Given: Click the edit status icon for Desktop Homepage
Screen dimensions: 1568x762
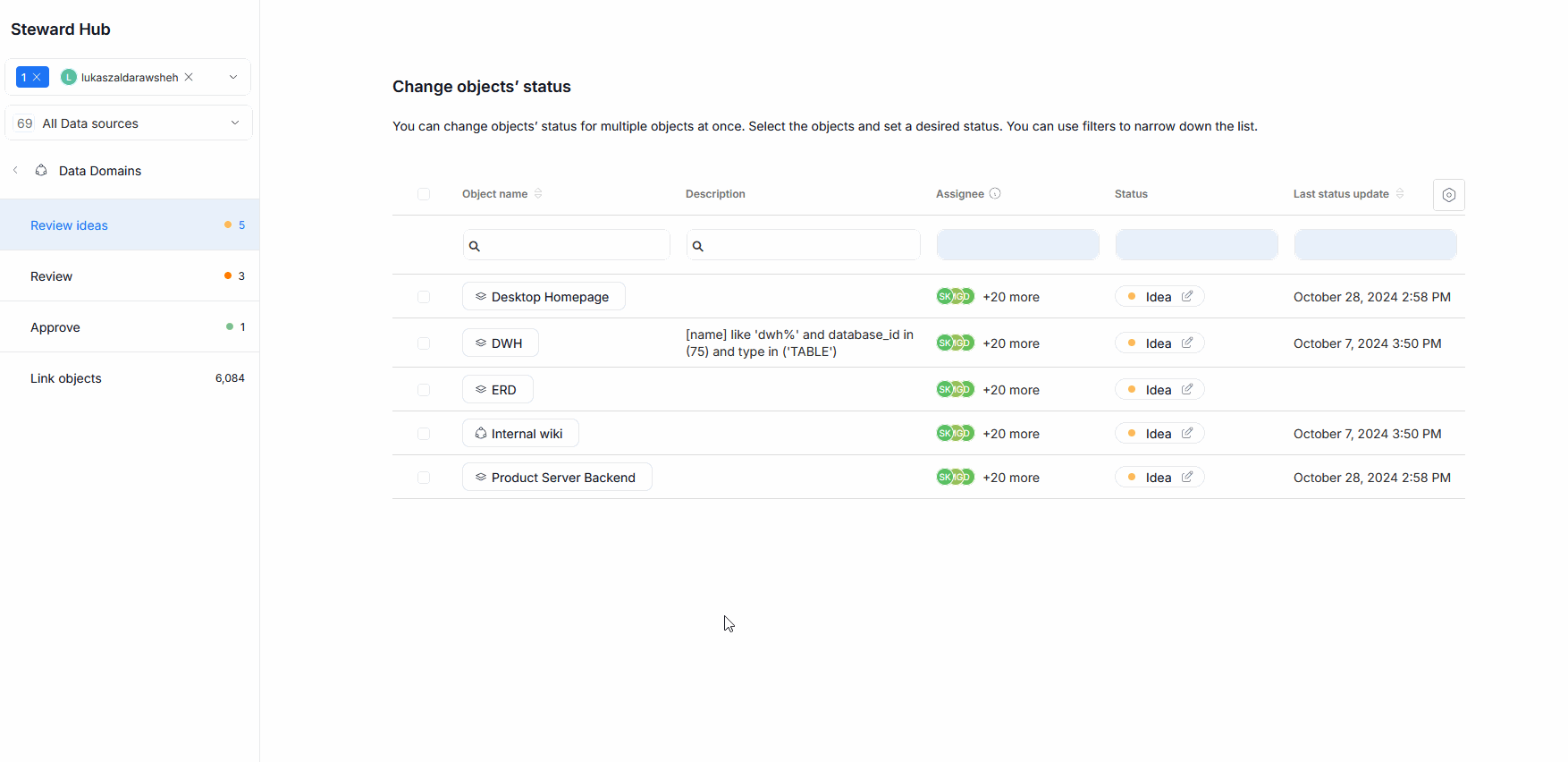Looking at the screenshot, I should [1186, 296].
